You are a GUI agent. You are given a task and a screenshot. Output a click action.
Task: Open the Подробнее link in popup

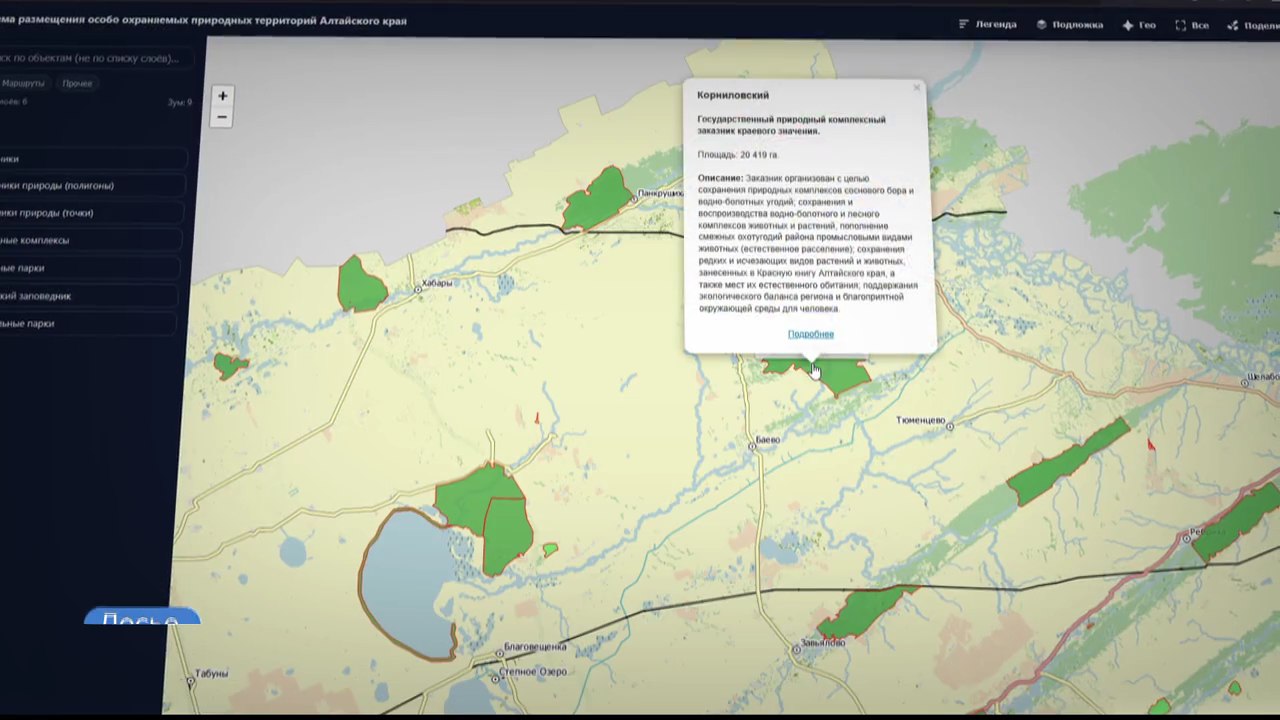(810, 334)
